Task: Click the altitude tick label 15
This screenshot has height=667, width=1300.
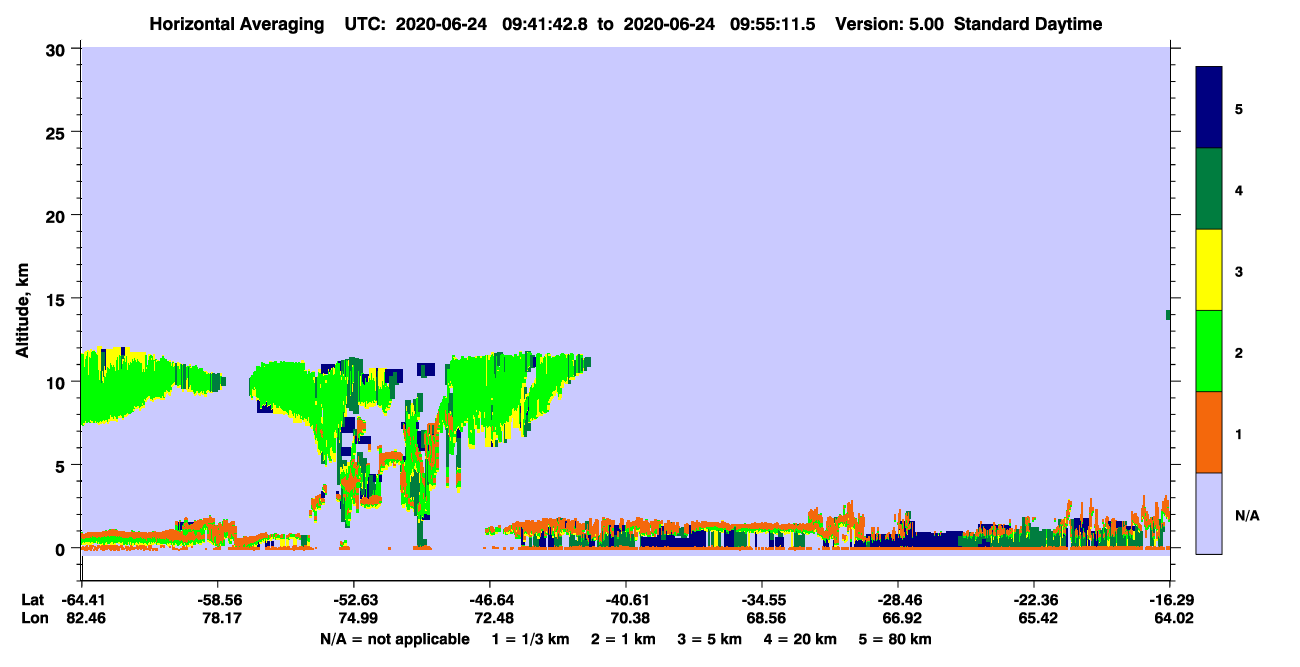Action: coord(57,299)
